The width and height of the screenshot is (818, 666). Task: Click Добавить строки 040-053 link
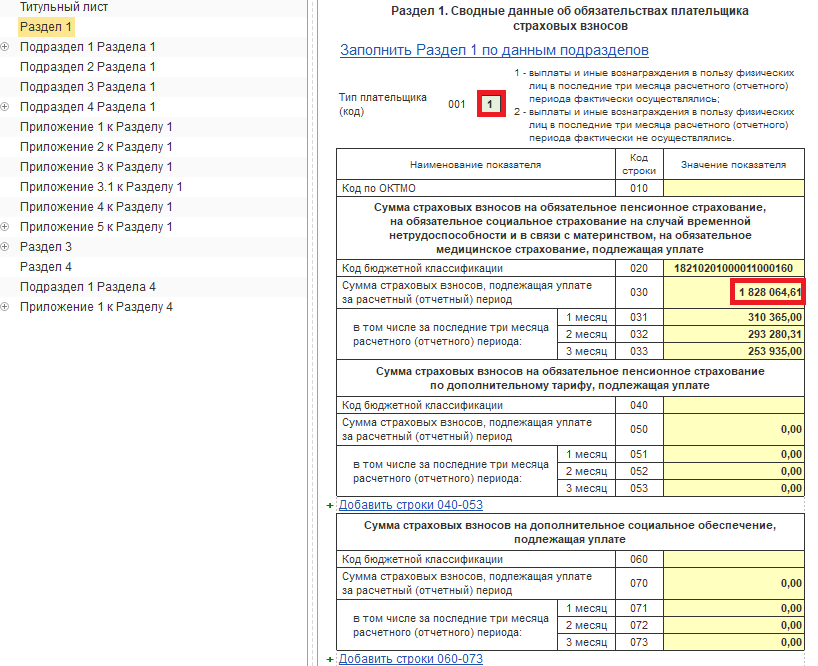click(411, 505)
